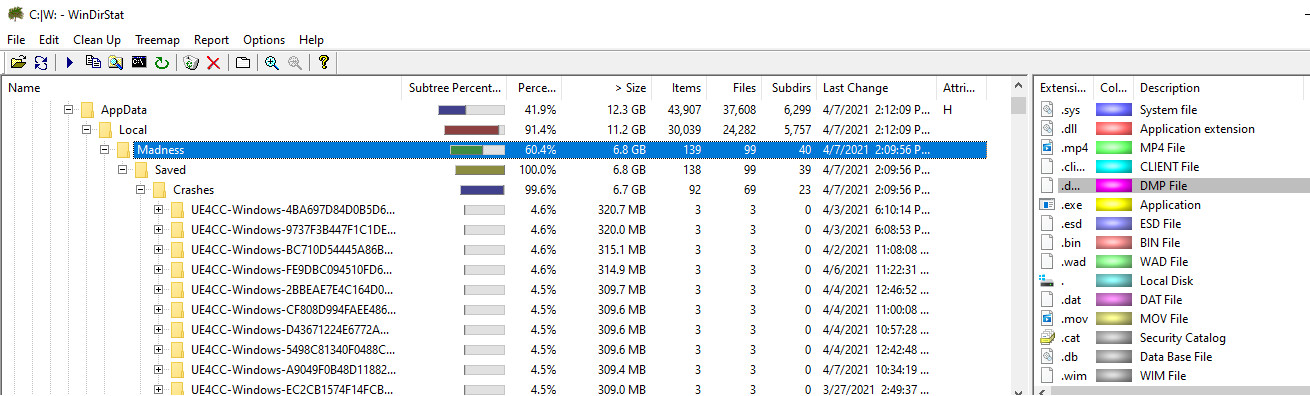
Task: Click the yellow question mark Help icon
Action: click(x=323, y=63)
